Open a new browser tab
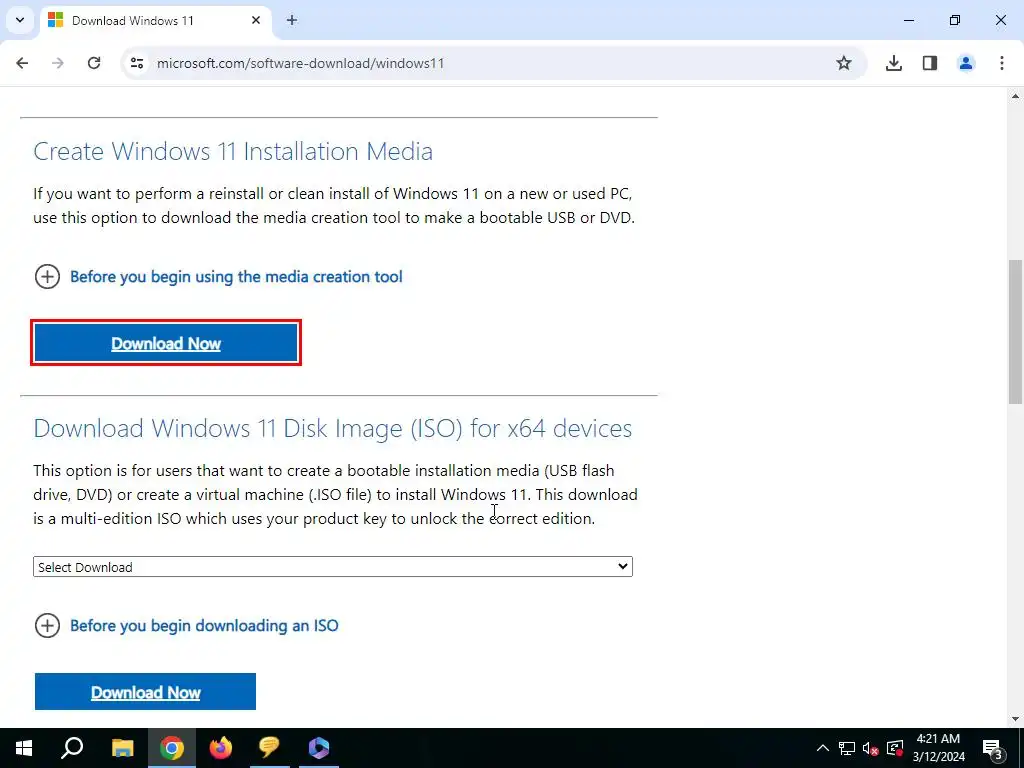The image size is (1024, 768). [x=292, y=20]
